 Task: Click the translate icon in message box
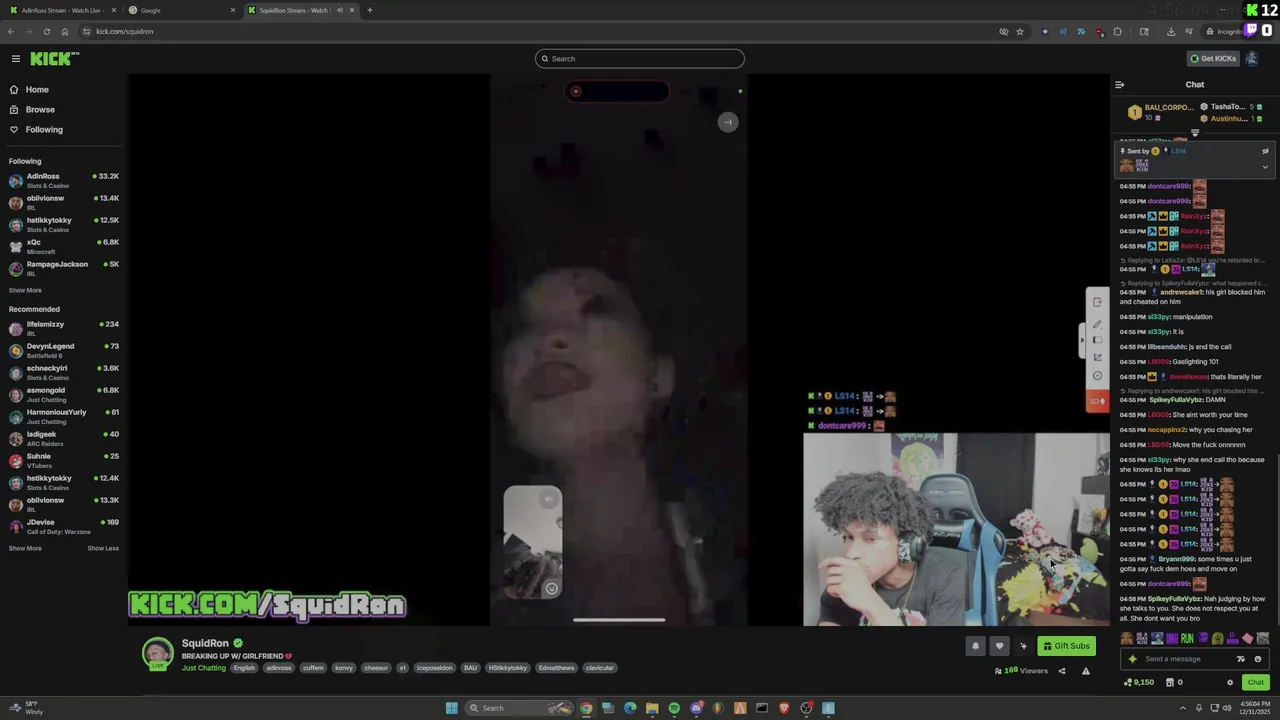(1241, 659)
